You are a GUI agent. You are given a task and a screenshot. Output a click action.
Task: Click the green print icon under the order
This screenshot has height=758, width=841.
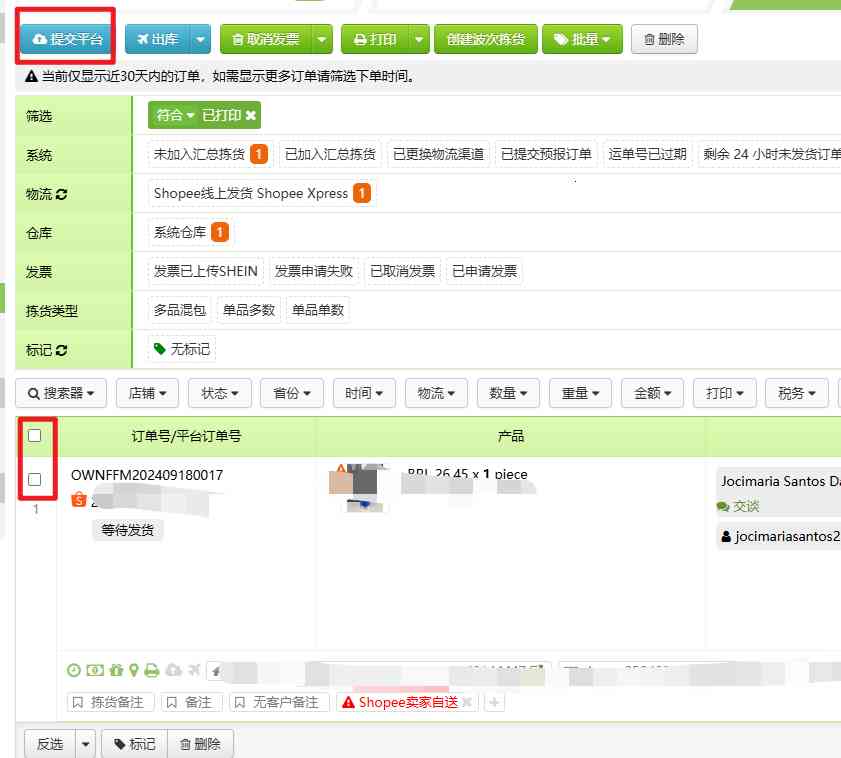pyautogui.click(x=151, y=670)
